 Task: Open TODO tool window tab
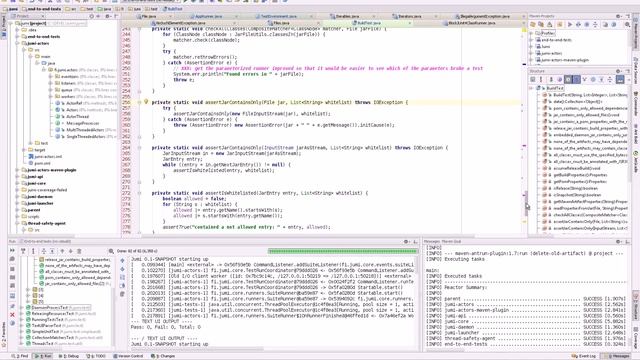[x=96, y=356]
